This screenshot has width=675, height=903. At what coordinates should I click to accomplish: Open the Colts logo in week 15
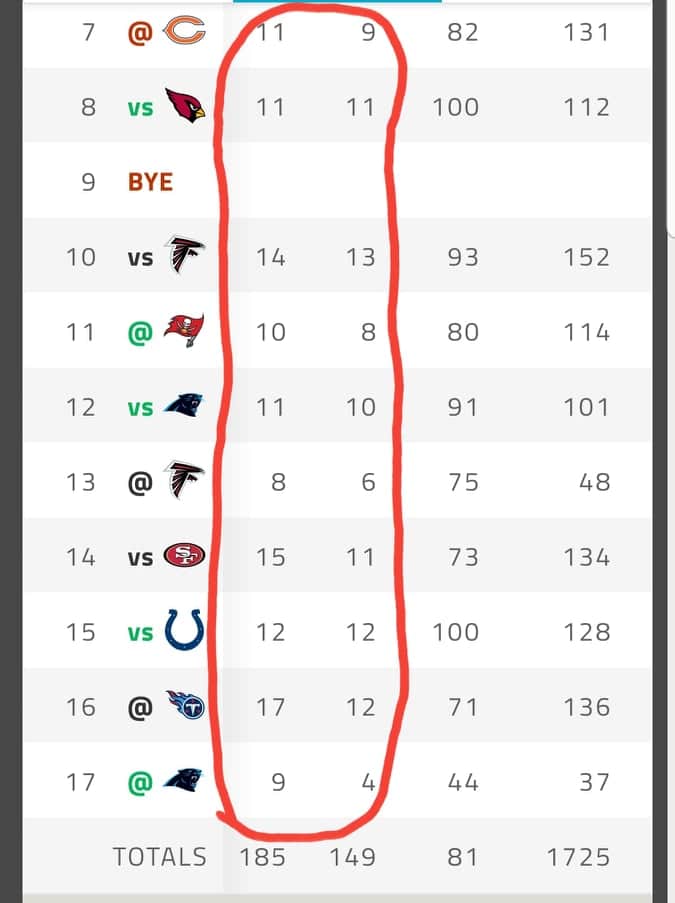point(184,630)
